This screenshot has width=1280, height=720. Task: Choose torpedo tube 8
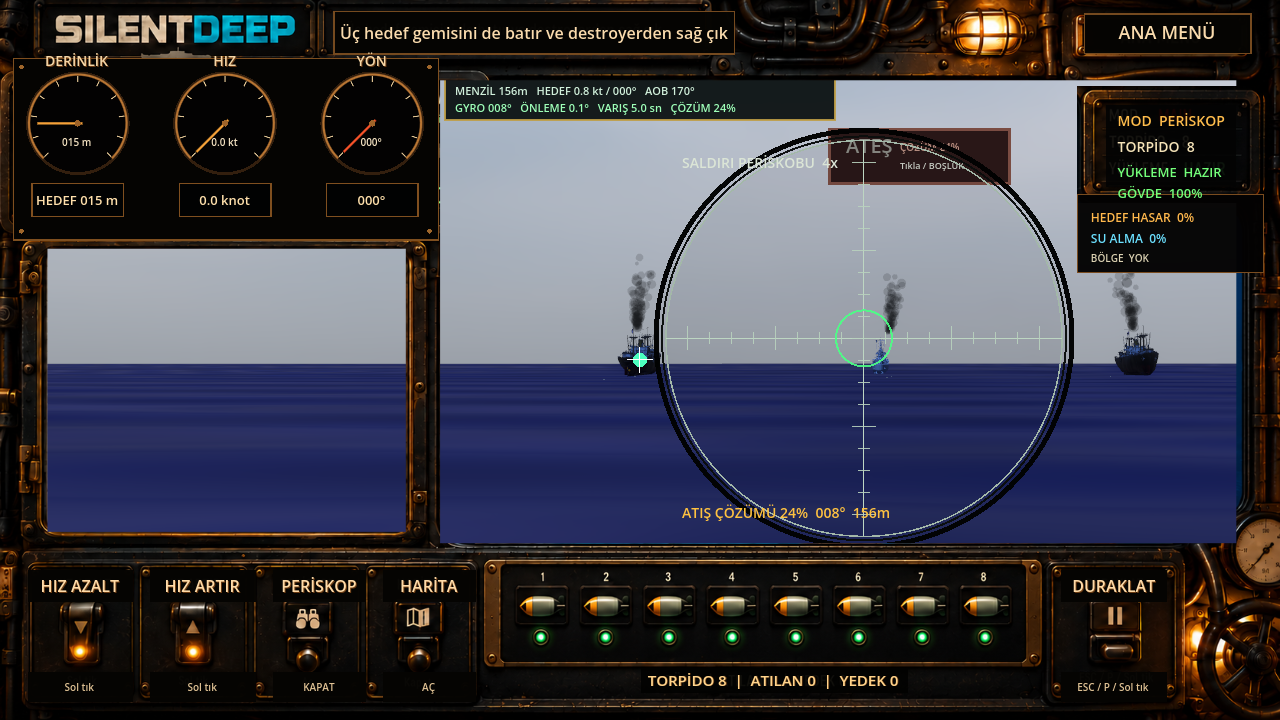[984, 606]
